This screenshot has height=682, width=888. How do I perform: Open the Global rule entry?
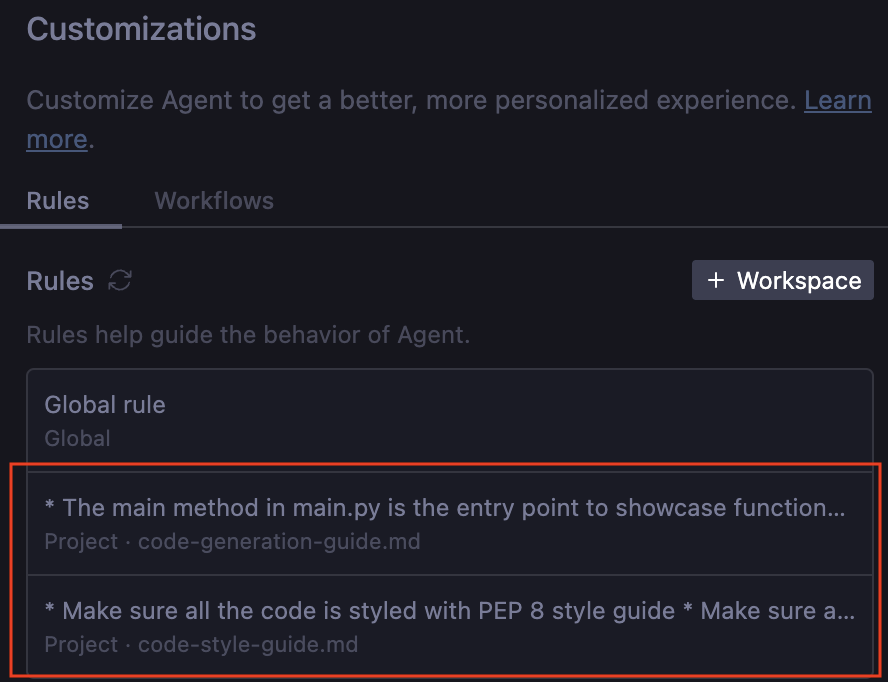click(105, 405)
